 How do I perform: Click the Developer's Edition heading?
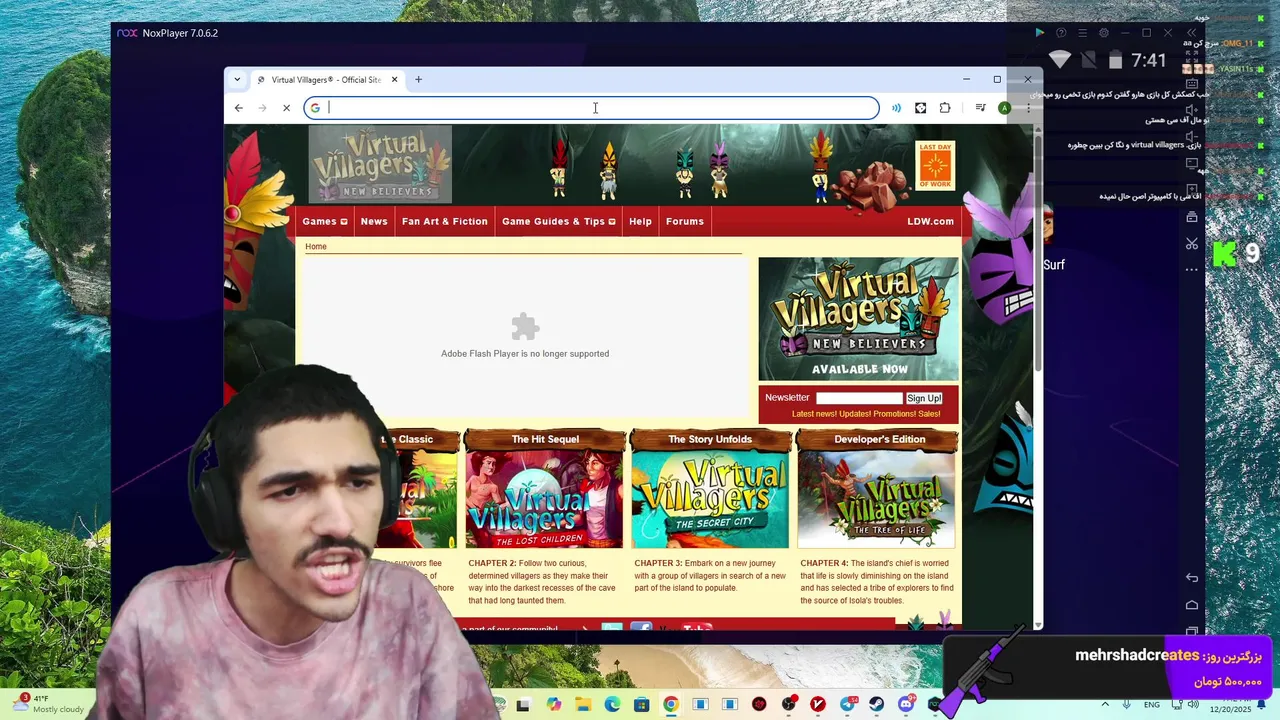[x=880, y=439]
